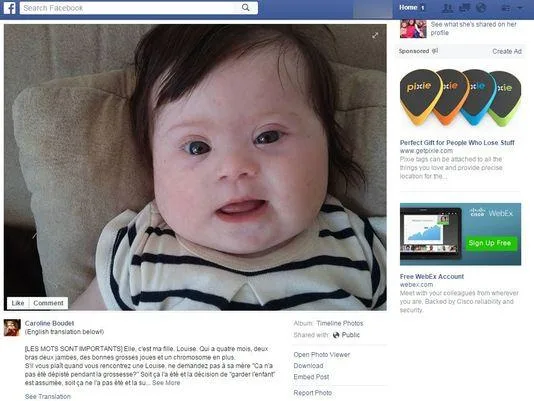
Task: Expand the post with See More
Action: pyautogui.click(x=166, y=383)
